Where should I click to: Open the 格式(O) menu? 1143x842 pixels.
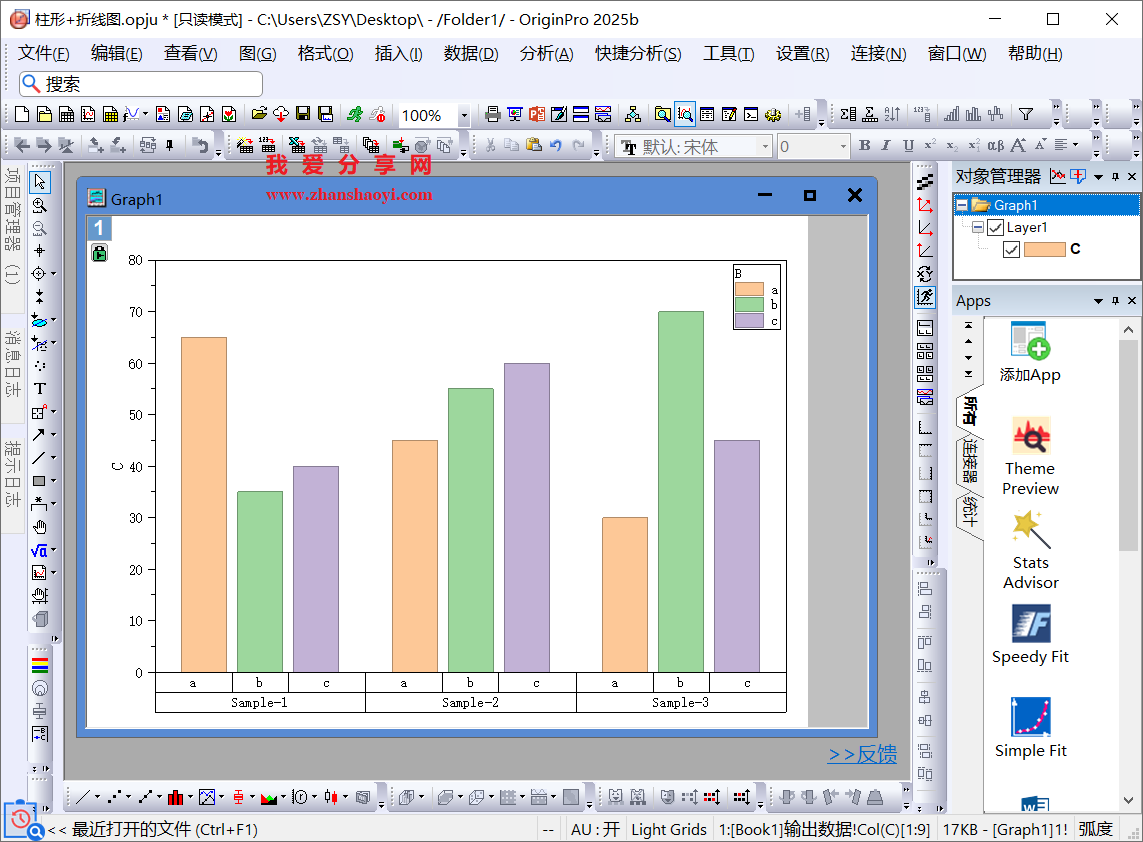coord(325,54)
